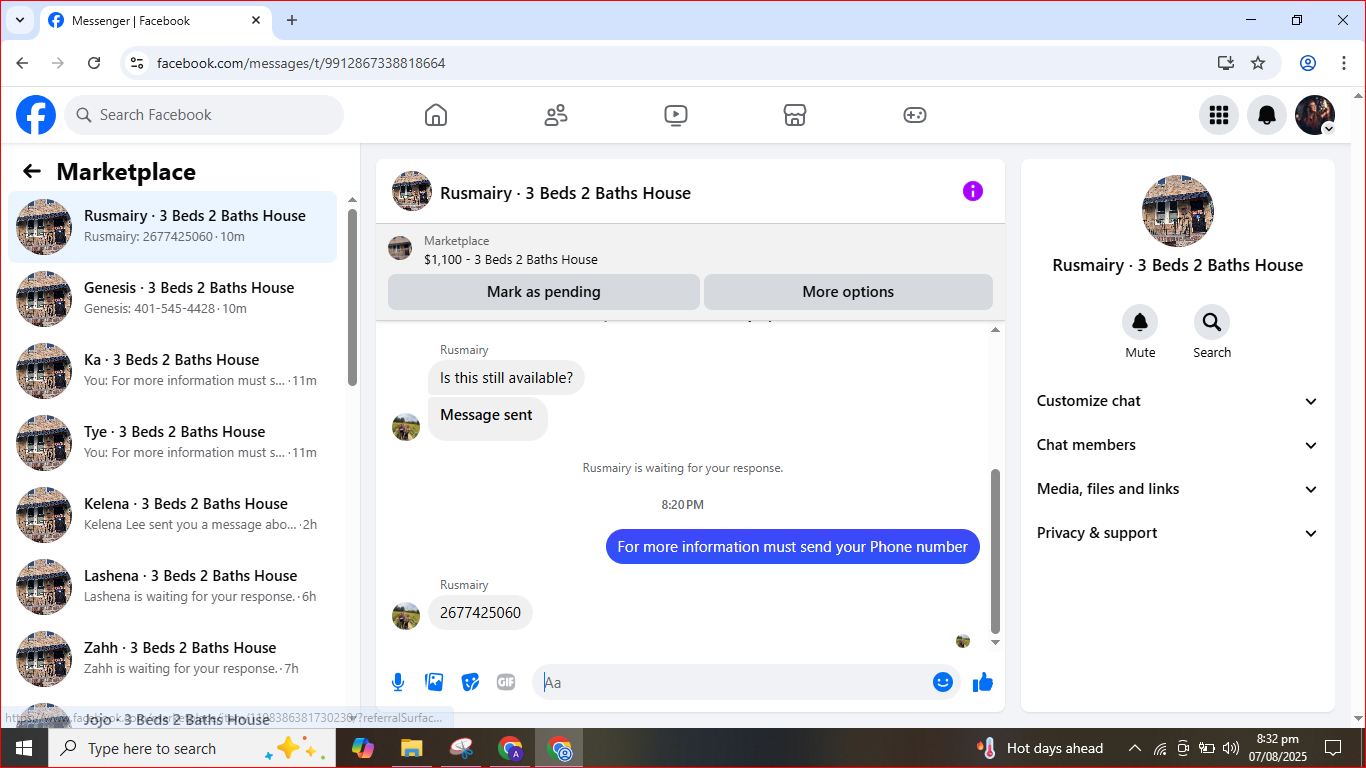View site information icon in address bar
This screenshot has height=768, width=1366.
pos(138,63)
